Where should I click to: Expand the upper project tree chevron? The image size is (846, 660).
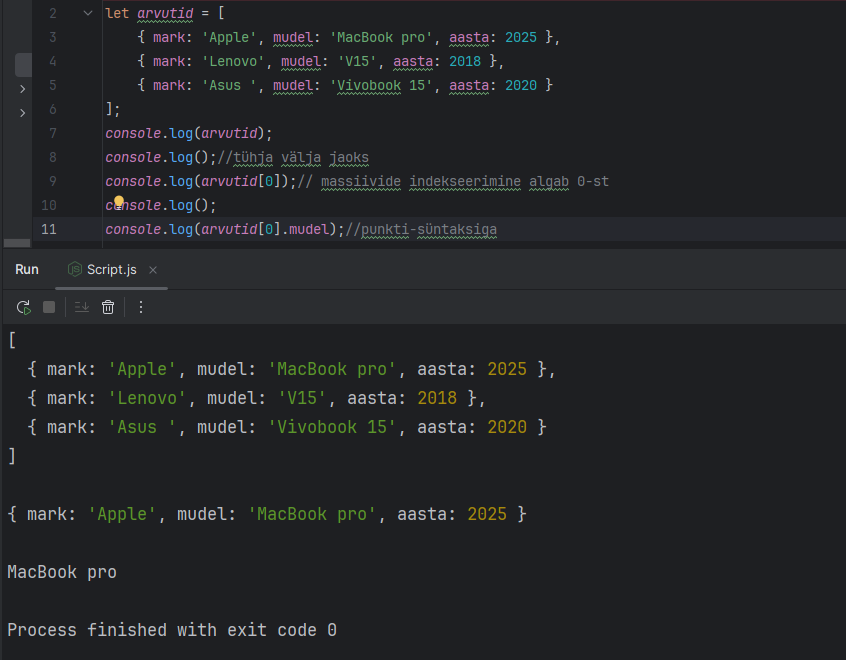pos(22,89)
